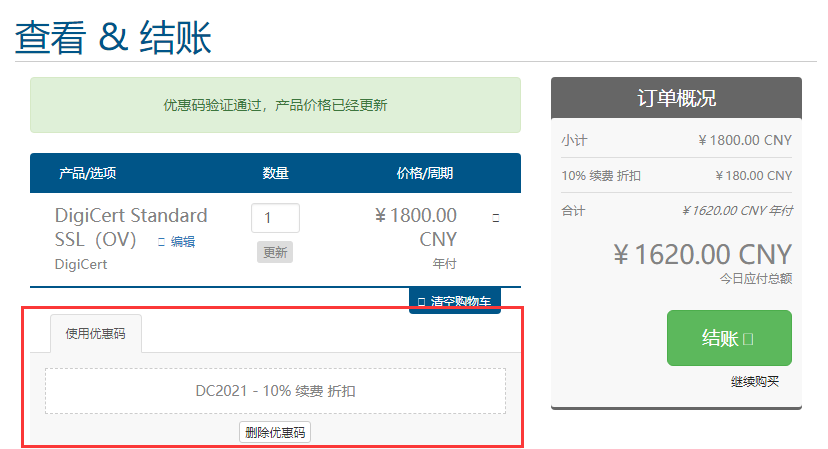Click the 订单概况 panel header
The width and height of the screenshot is (828, 449).
(x=676, y=98)
